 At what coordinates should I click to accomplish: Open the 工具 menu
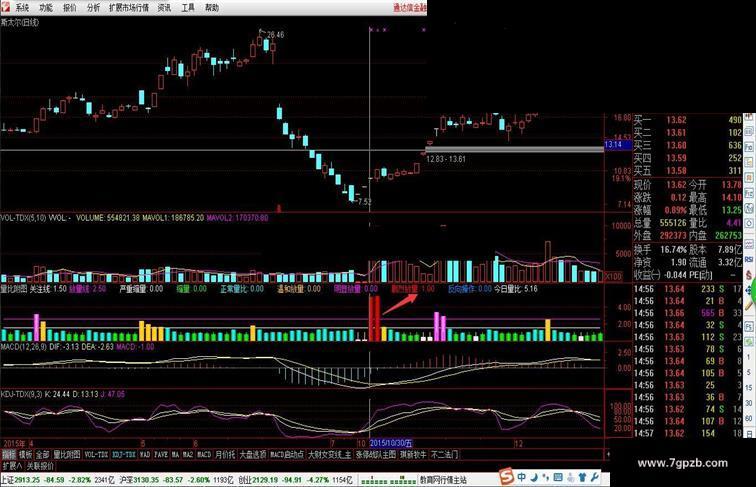tap(188, 7)
